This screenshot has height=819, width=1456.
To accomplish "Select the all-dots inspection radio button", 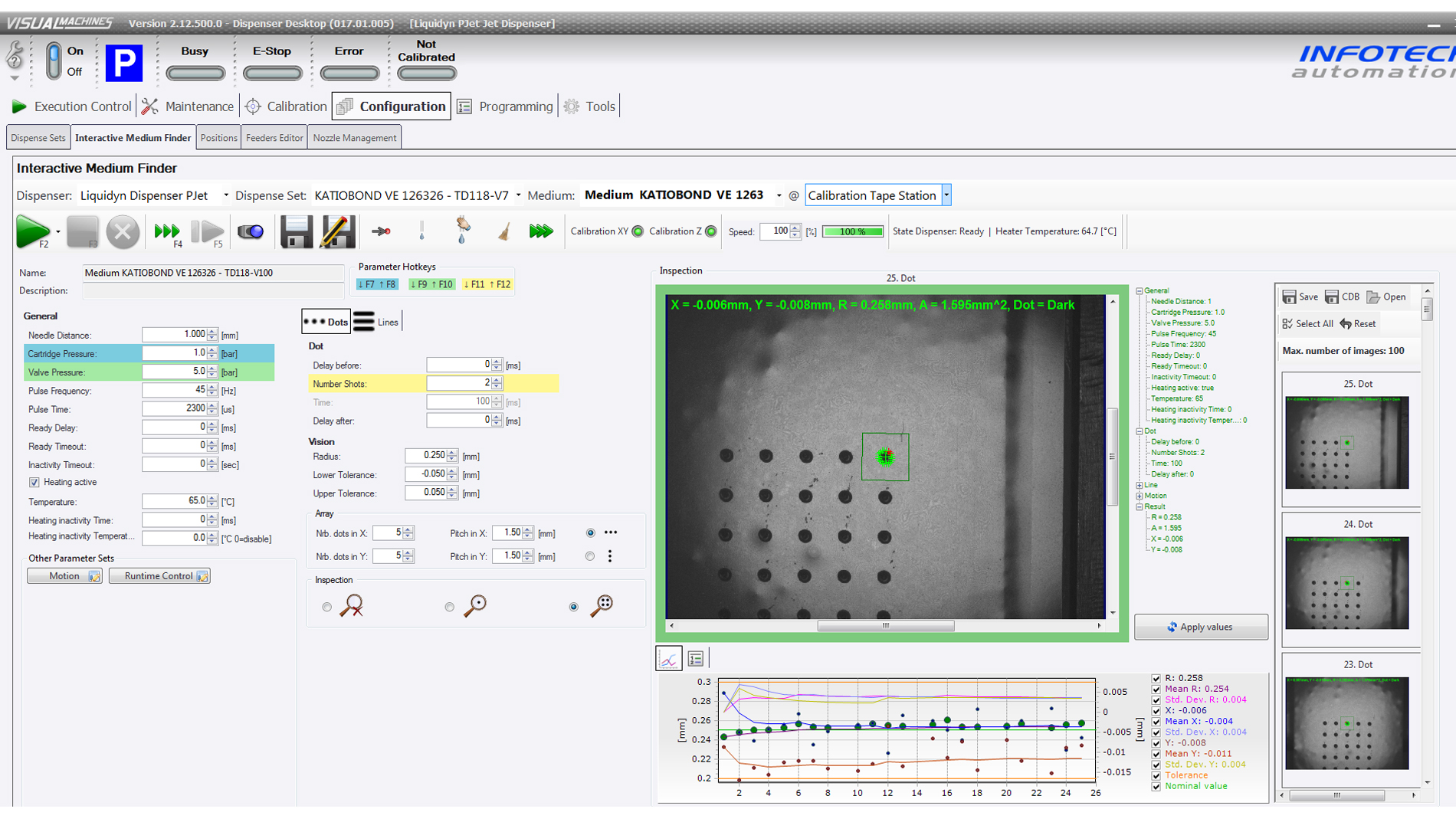I will click(x=574, y=607).
